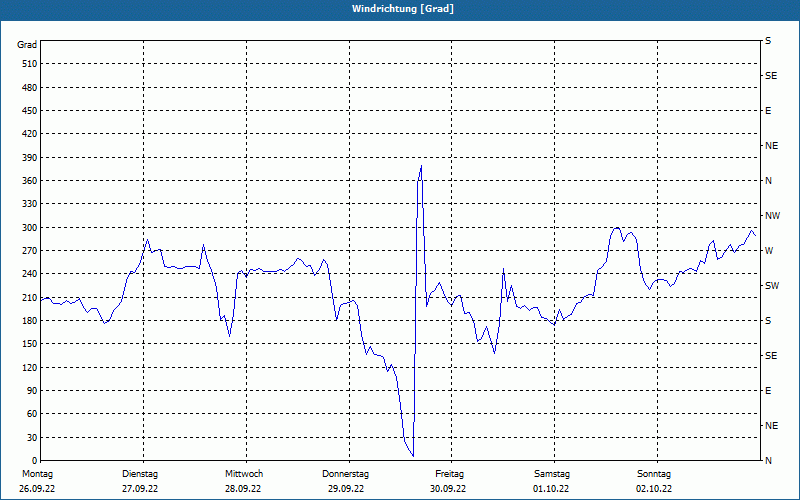
Task: Click the topmost 'S' compass label
Action: pos(768,41)
